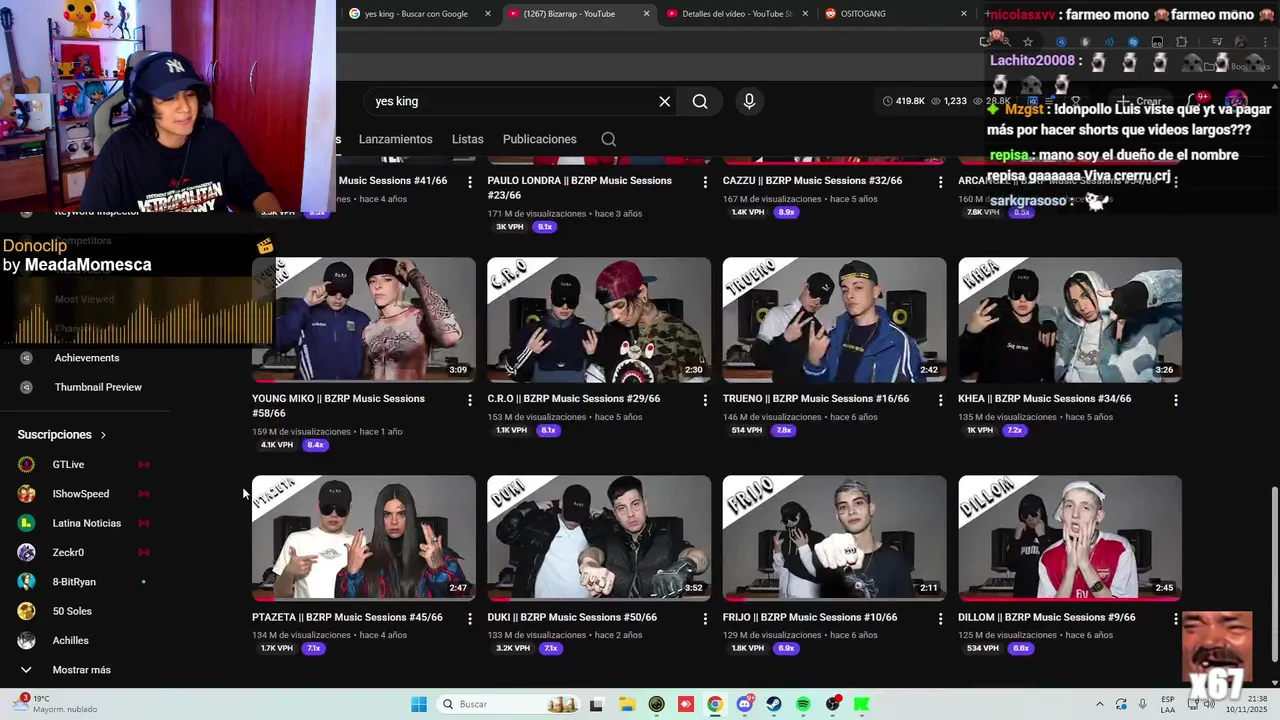Viewport: 1280px width, 720px height.
Task: Open options menu for YOUNG MIKO video
Action: click(470, 400)
